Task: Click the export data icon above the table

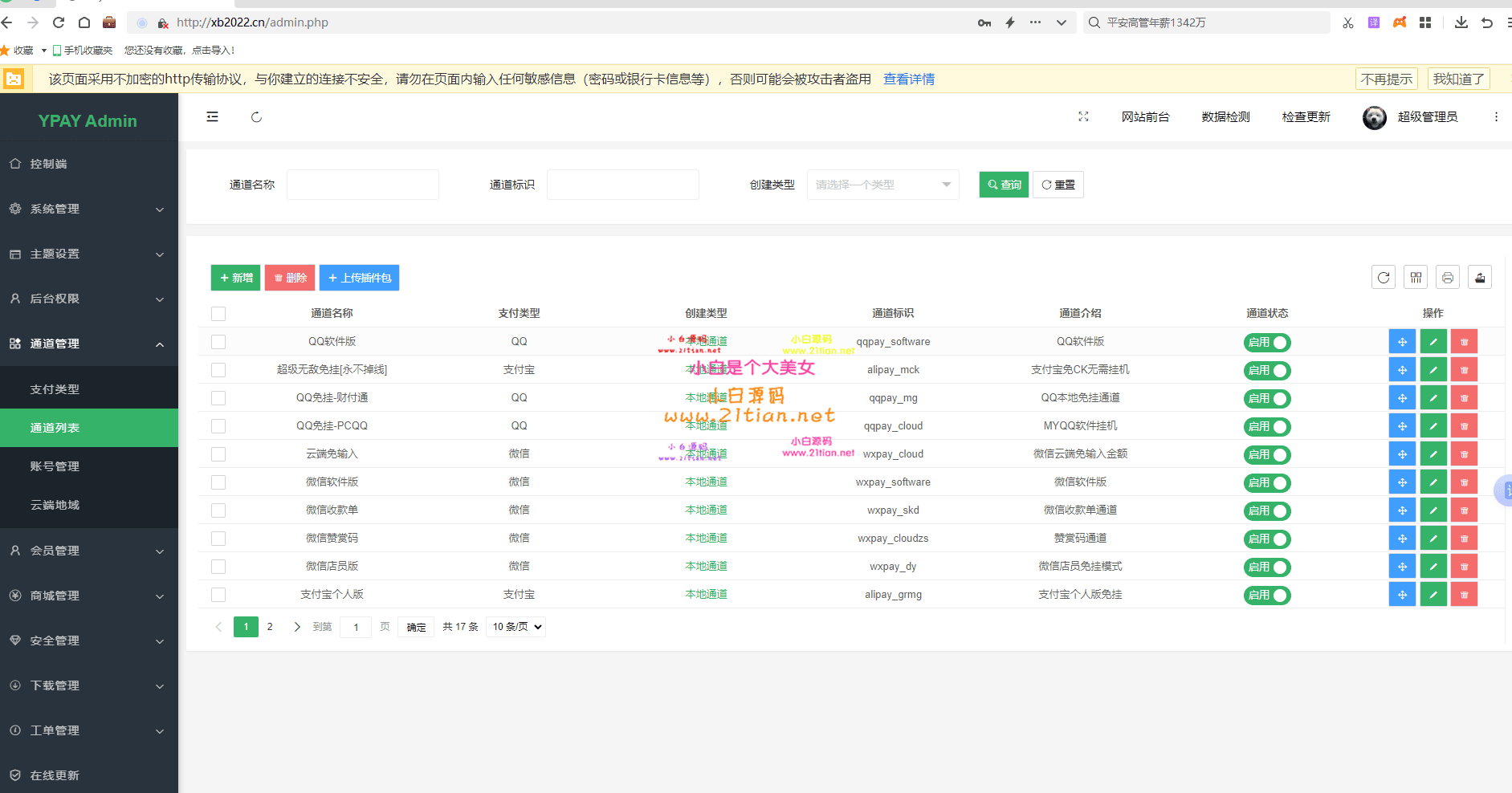Action: click(1481, 277)
